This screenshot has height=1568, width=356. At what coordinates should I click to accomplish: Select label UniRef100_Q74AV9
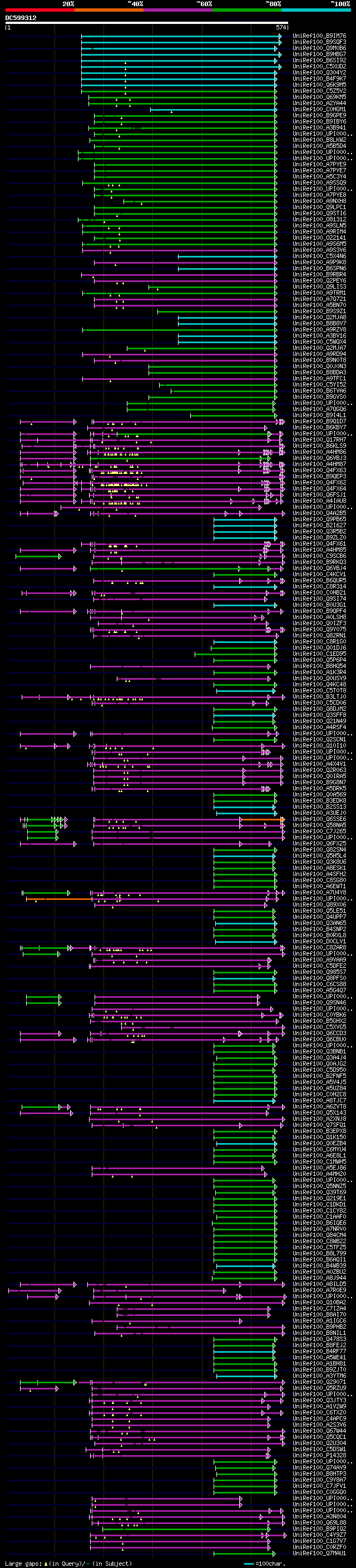(x=319, y=1467)
